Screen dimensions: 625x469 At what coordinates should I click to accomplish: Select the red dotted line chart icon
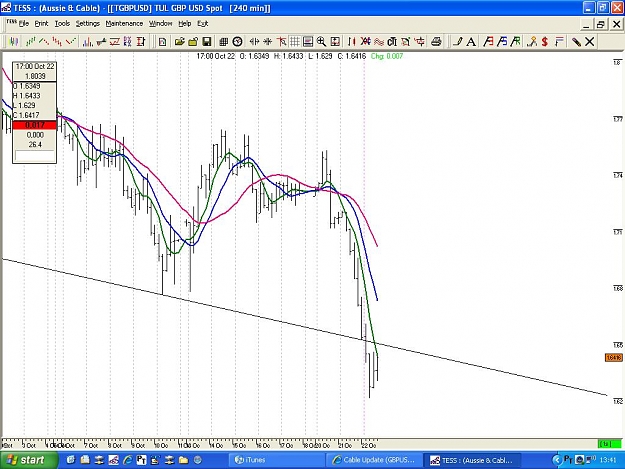pos(71,41)
